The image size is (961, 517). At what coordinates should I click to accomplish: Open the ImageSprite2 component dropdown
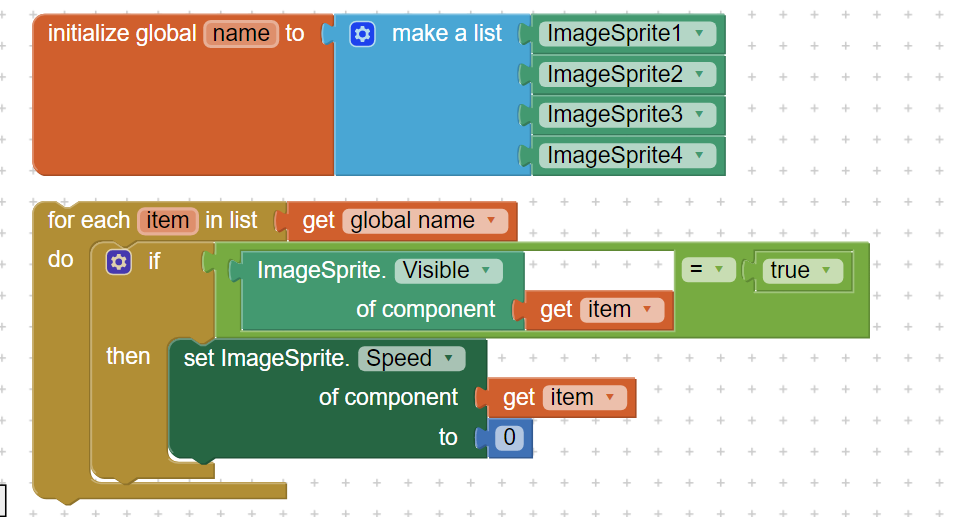699,74
